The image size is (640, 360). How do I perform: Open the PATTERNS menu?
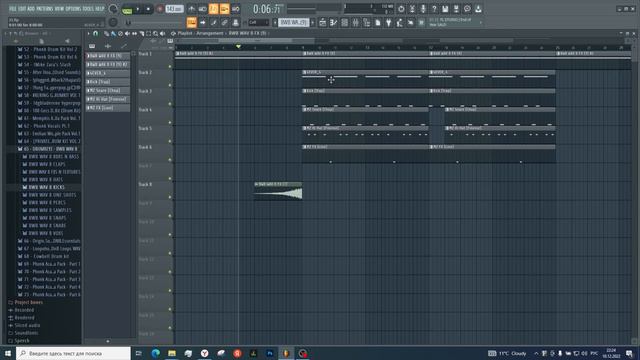44,9
